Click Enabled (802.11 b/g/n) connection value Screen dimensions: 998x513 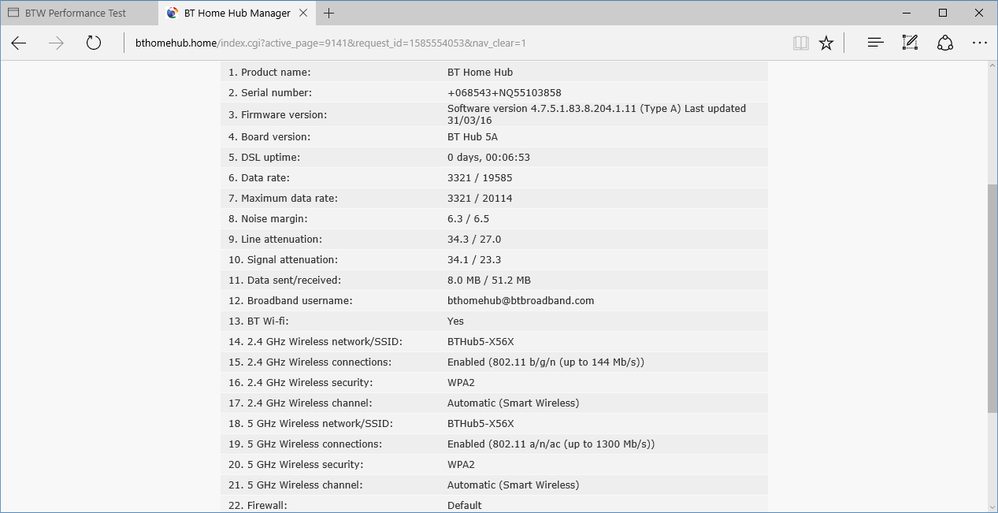(546, 362)
